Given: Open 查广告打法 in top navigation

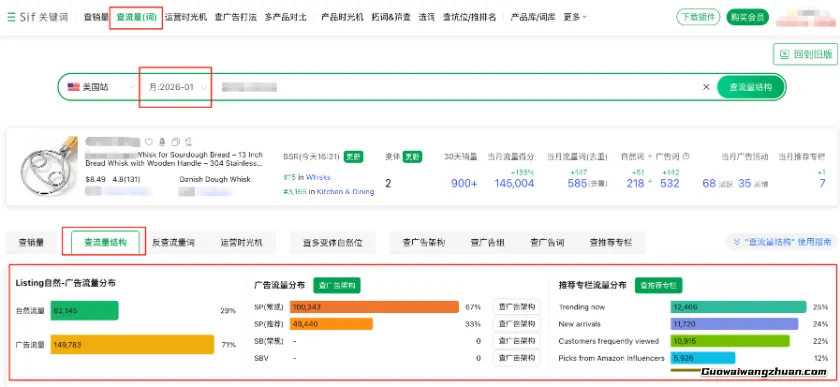Looking at the screenshot, I should (236, 17).
